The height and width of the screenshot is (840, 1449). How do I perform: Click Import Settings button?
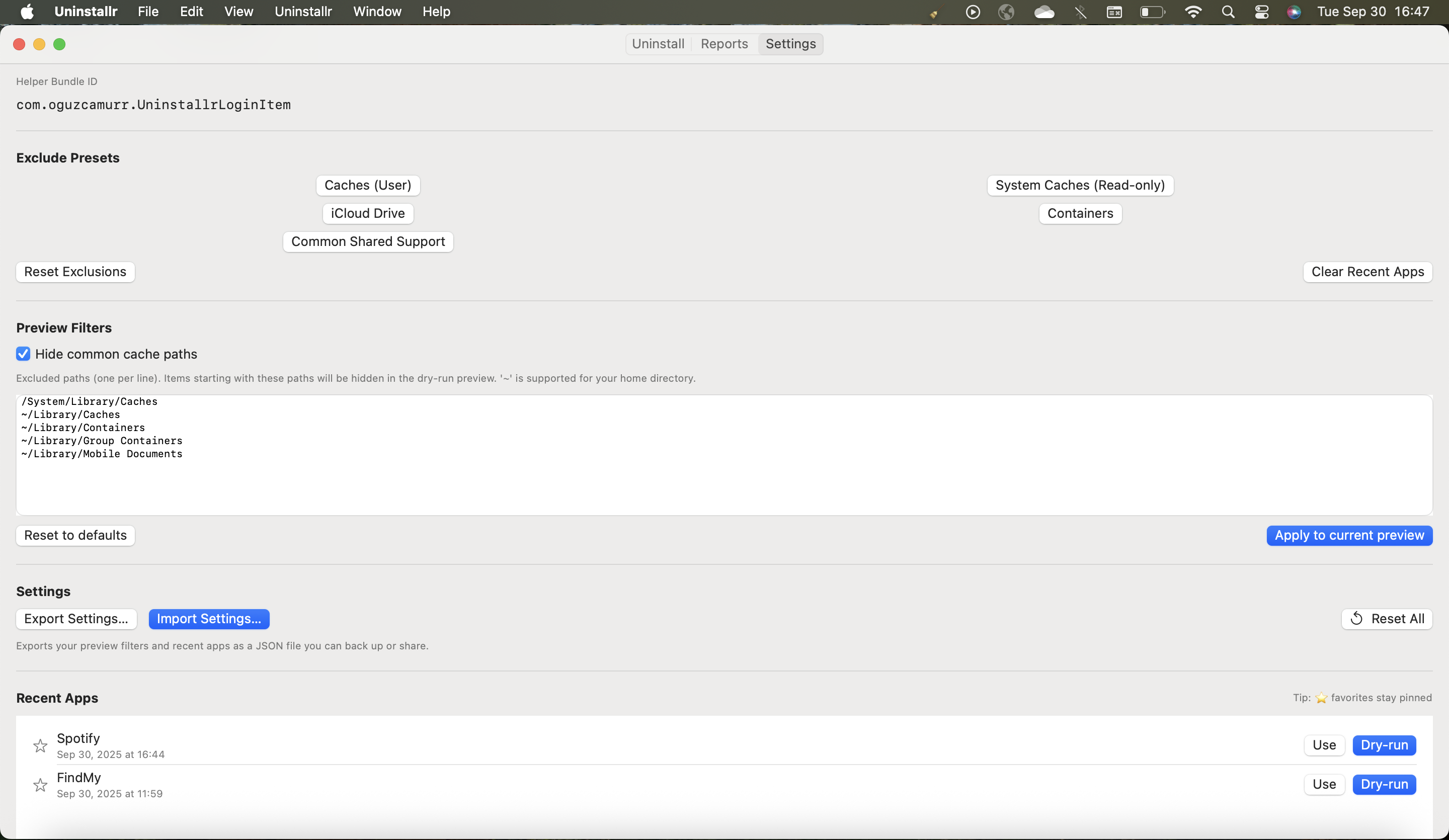209,619
